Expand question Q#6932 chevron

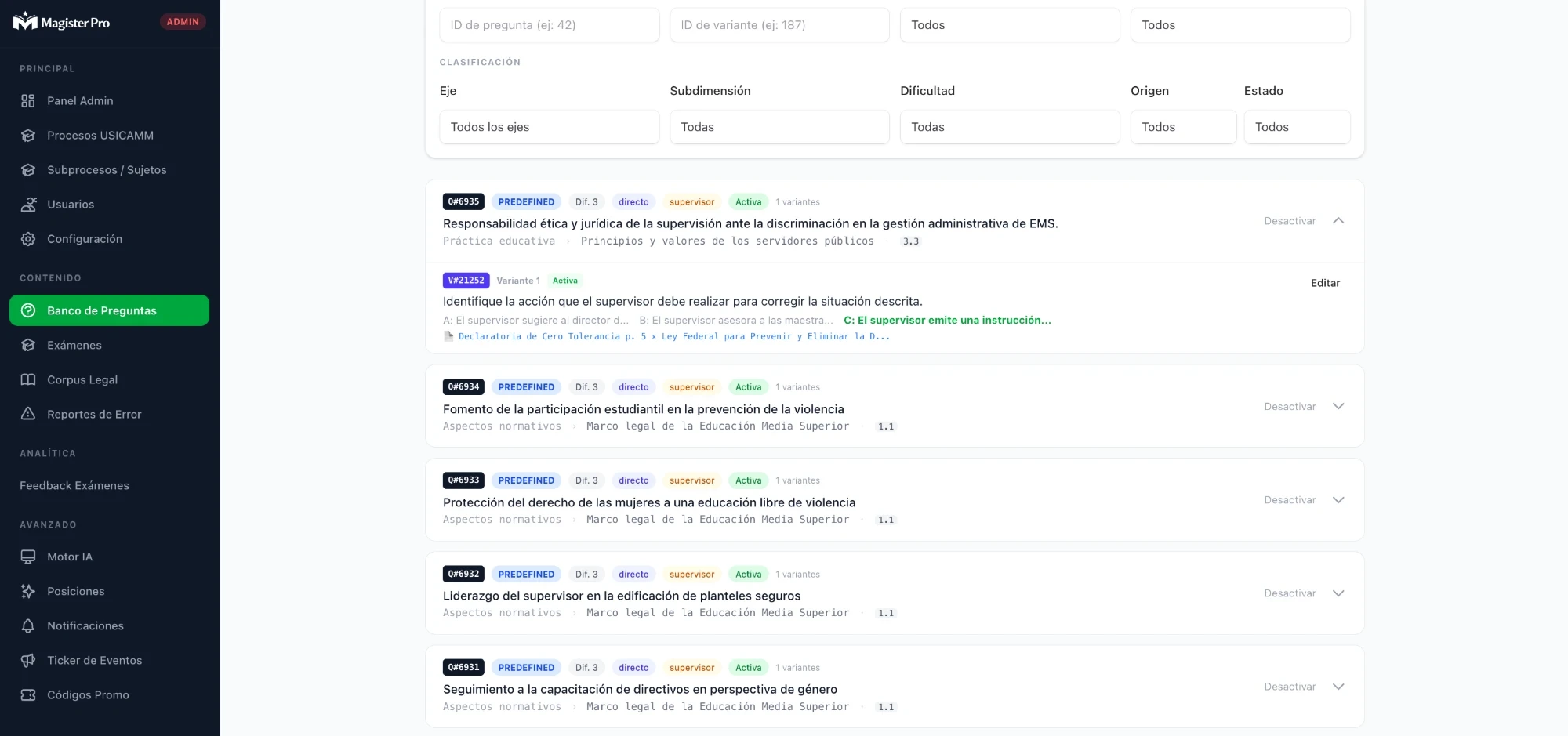(1338, 593)
